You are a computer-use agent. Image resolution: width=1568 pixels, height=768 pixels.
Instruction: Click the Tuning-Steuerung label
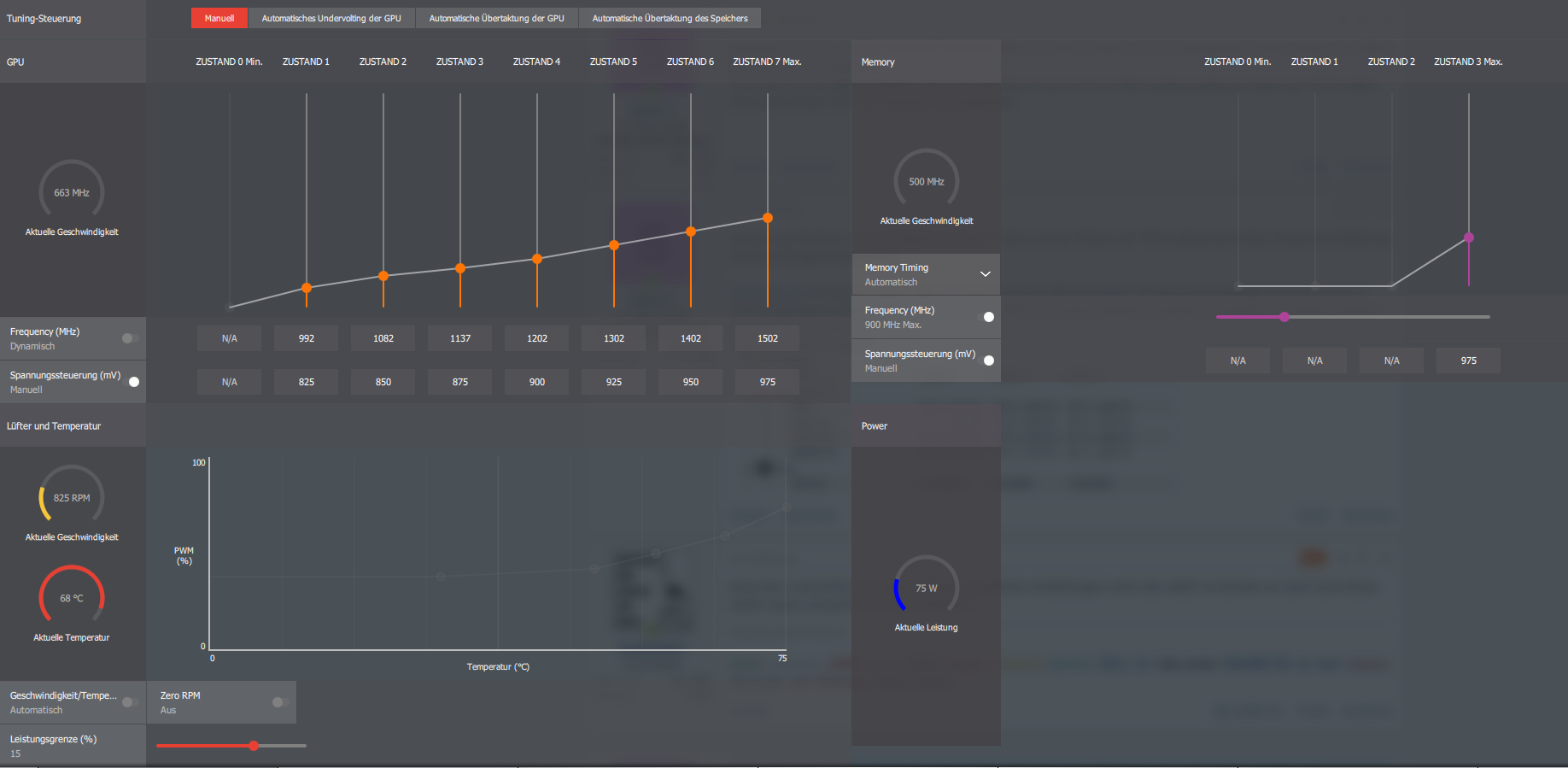[x=44, y=18]
